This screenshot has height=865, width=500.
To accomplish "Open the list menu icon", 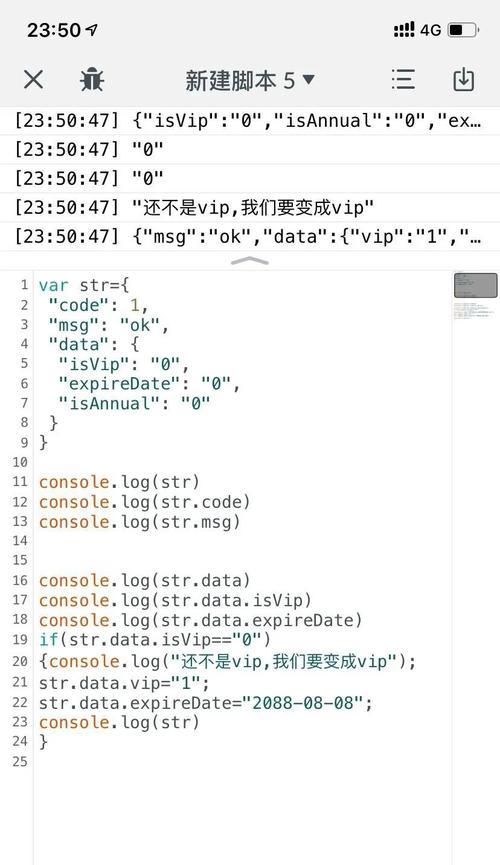I will coord(403,80).
